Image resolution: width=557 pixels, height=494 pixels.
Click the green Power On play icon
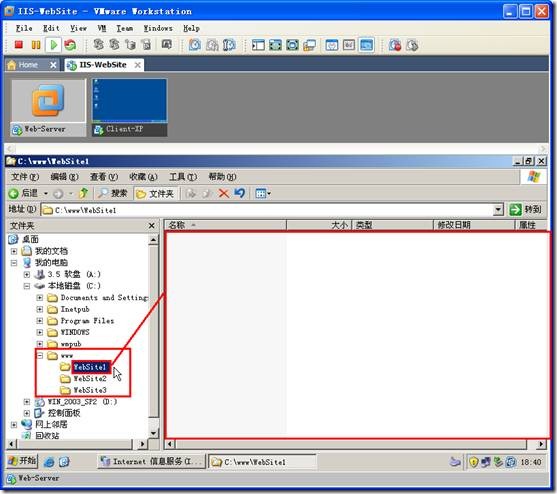pos(54,45)
